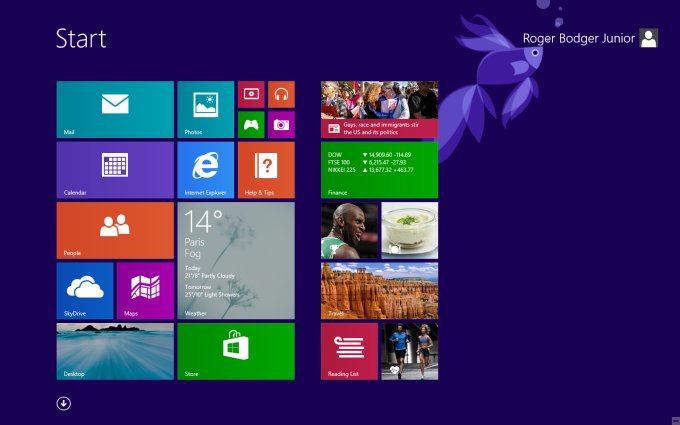Open the Sports tile with basketball player
Viewport: 680px width, 425px height.
(349, 230)
